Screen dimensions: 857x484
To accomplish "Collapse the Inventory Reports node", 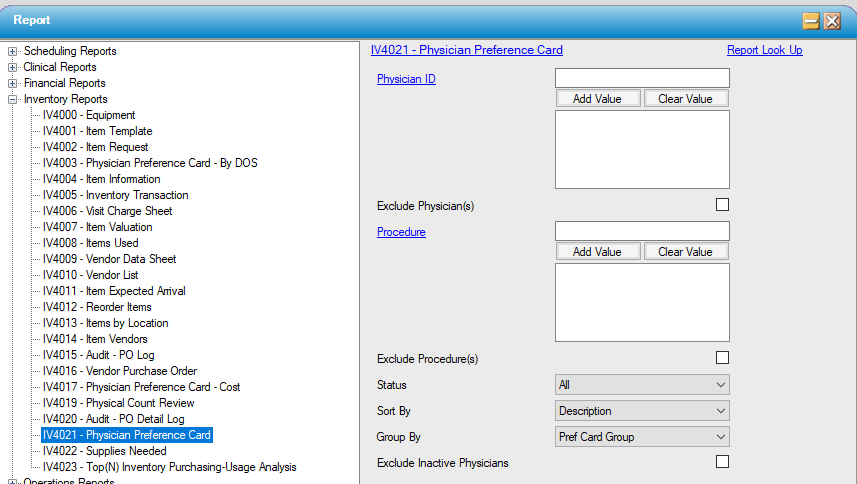I will coord(13,99).
